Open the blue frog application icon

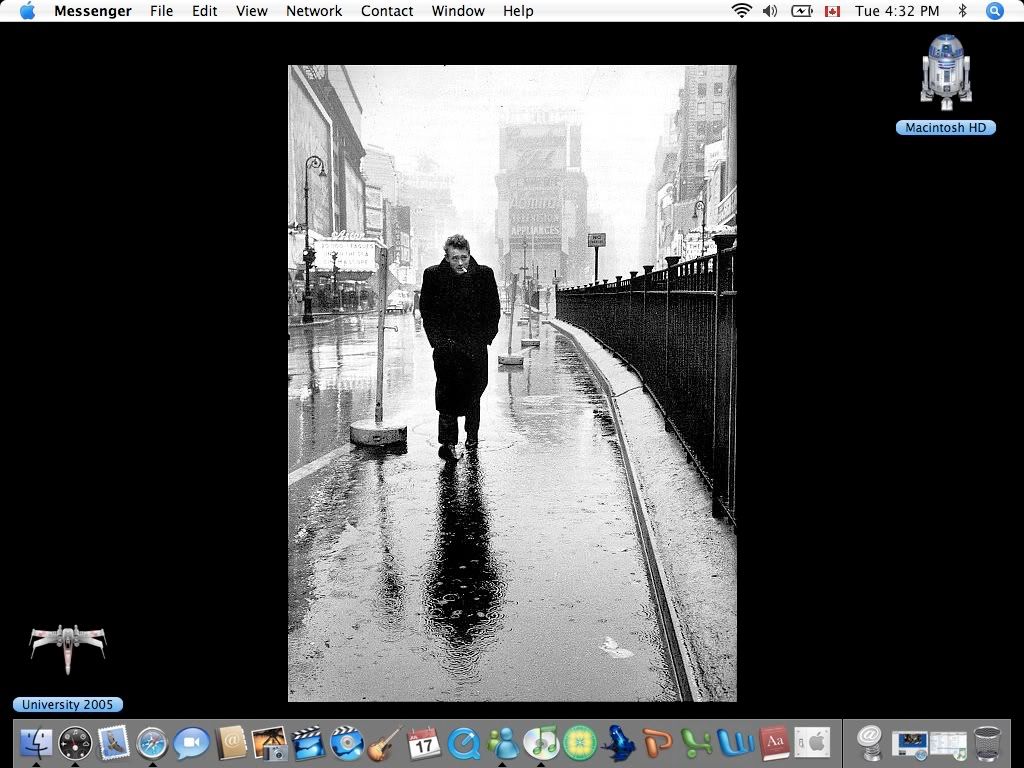(x=618, y=743)
